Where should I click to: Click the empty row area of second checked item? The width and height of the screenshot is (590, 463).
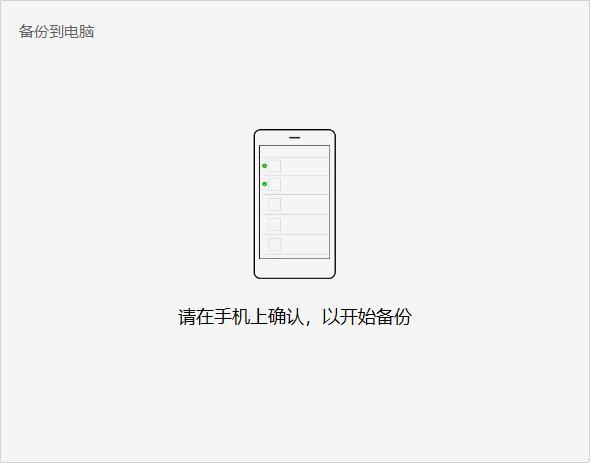(305, 185)
